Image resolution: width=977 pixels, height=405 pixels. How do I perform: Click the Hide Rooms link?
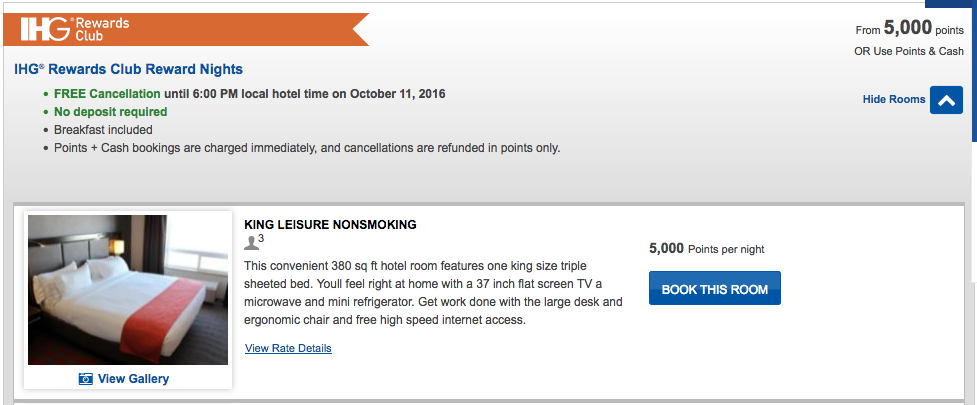(x=893, y=100)
